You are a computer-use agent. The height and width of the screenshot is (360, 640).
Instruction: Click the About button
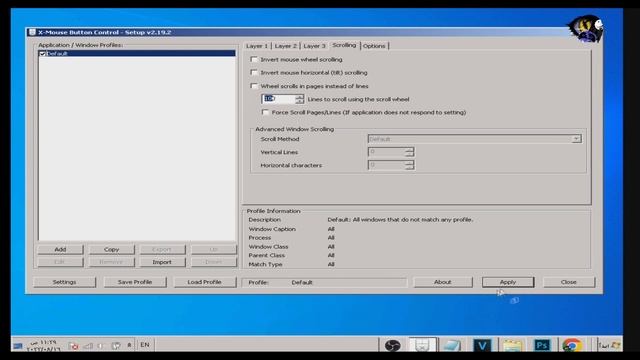point(443,282)
